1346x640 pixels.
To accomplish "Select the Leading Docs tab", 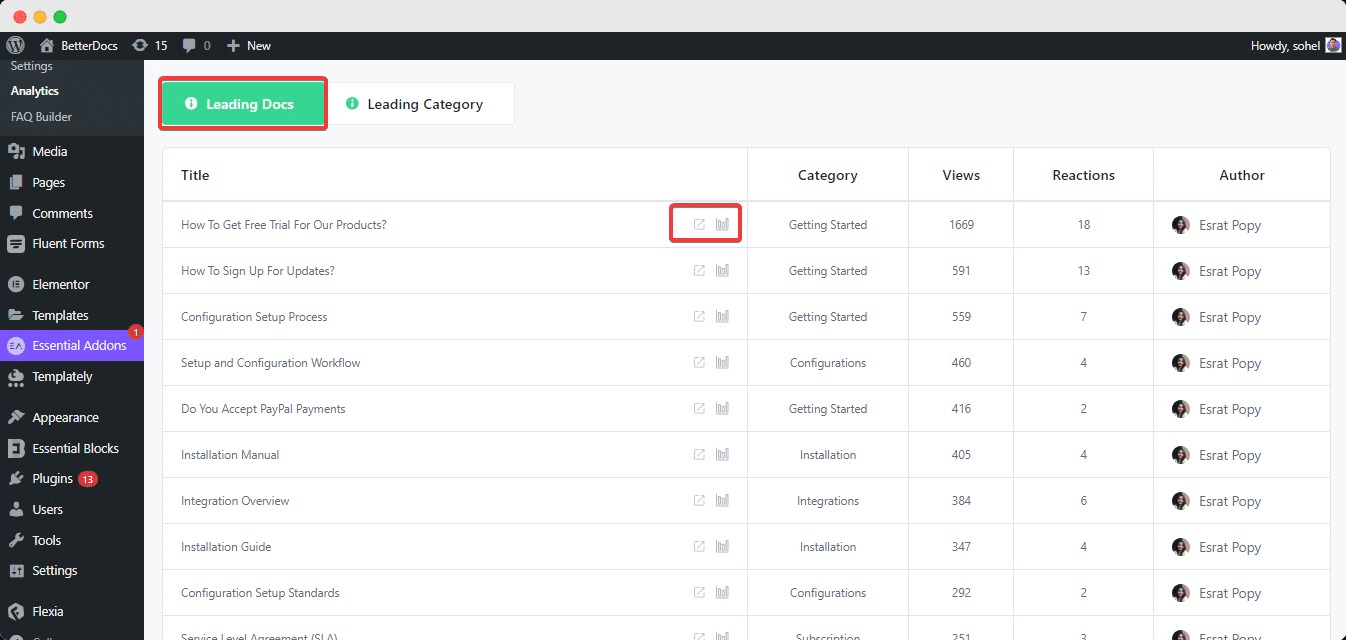I will pos(243,104).
